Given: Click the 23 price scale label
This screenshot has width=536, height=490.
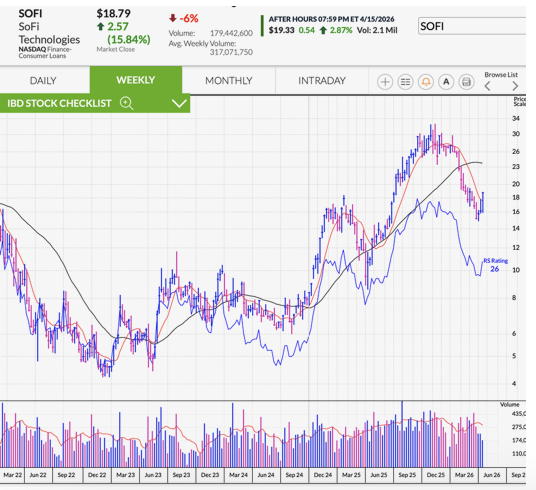Looking at the screenshot, I should (516, 167).
